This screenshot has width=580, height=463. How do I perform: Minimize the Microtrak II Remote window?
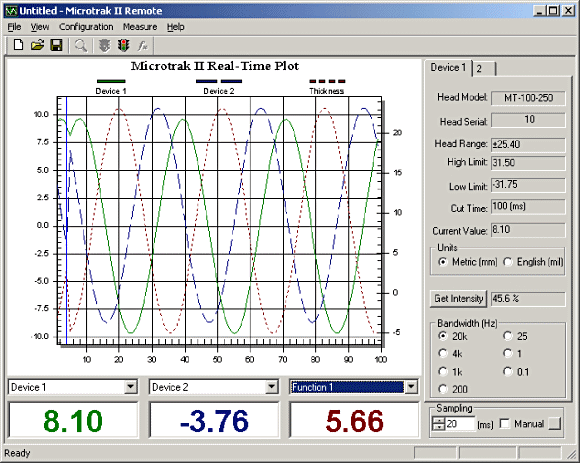(x=540, y=10)
